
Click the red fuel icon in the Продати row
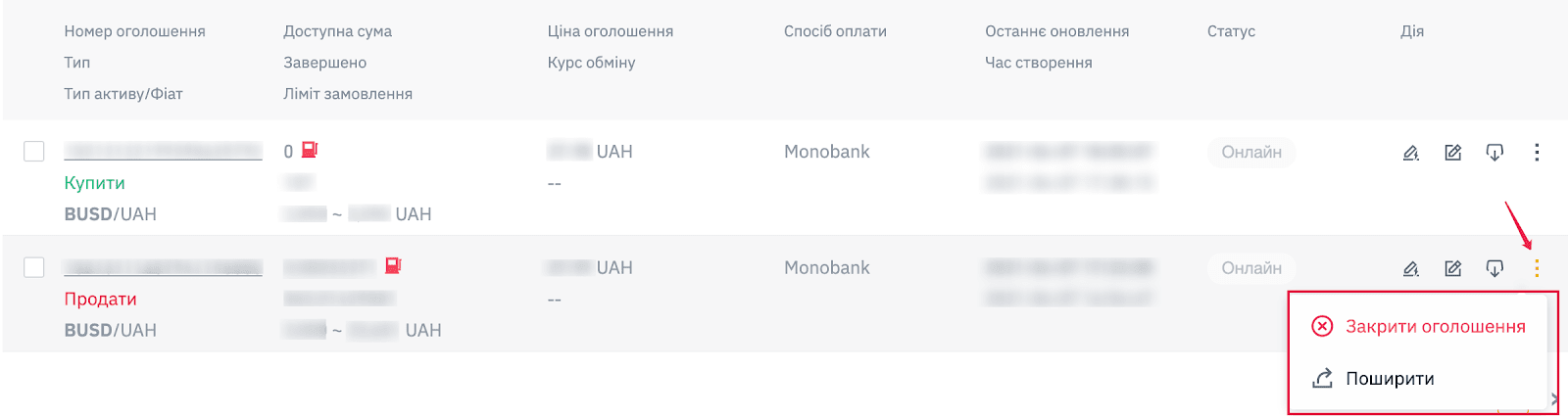[x=393, y=265]
